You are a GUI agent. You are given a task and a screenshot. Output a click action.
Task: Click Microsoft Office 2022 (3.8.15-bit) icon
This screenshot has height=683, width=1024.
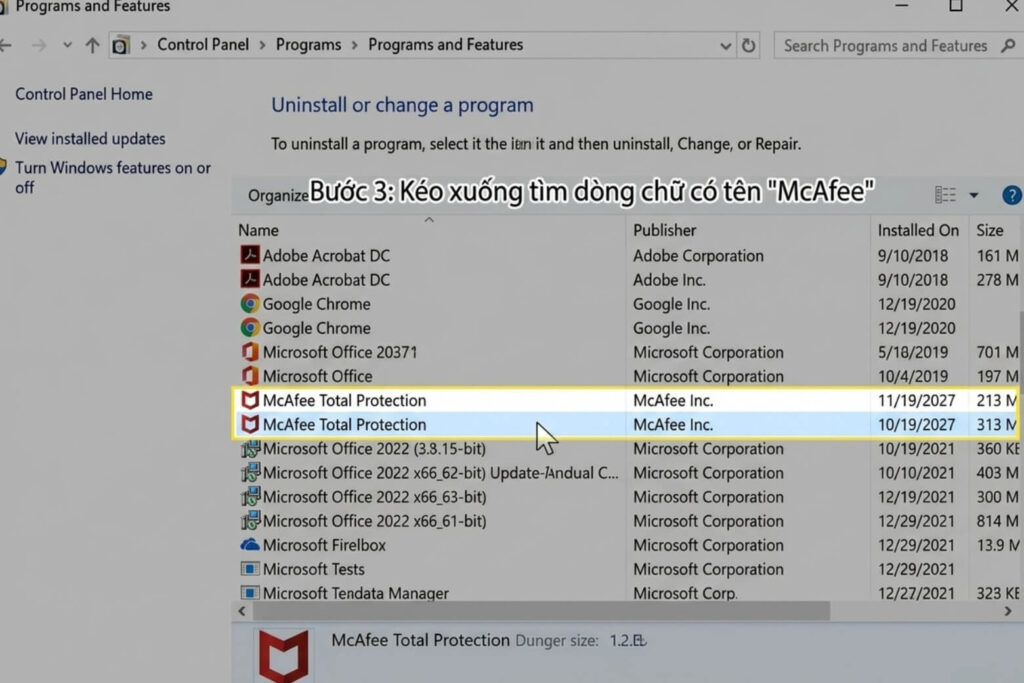[249, 448]
